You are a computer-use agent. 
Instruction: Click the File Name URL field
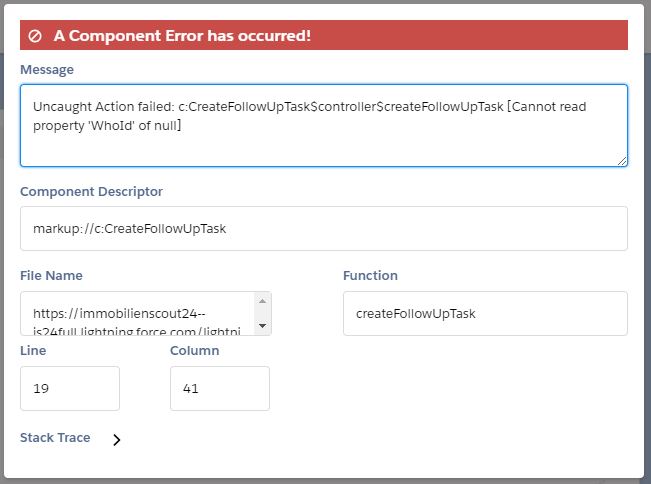point(140,313)
